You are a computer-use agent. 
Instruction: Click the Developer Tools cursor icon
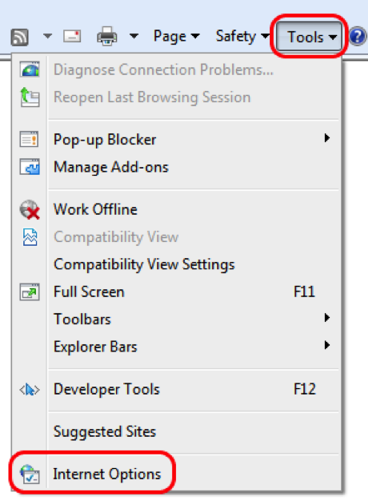30,389
